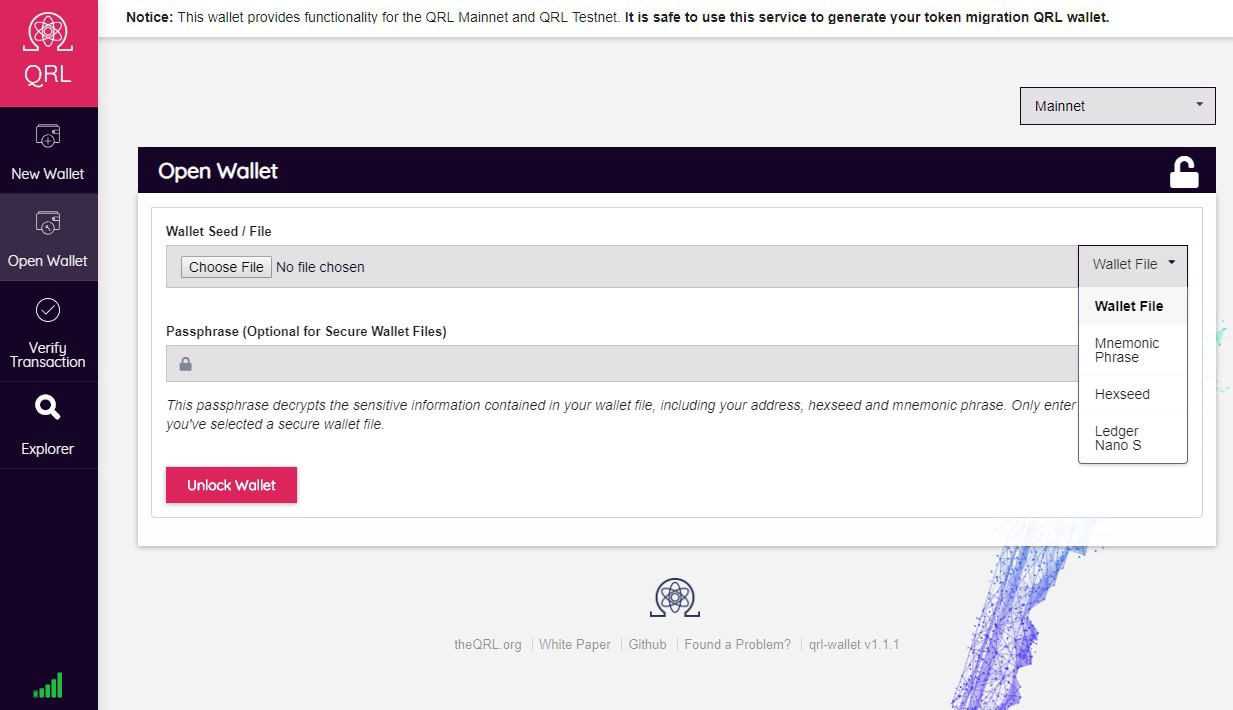Click the Unlock Wallet button
This screenshot has width=1233, height=710.
click(x=231, y=485)
